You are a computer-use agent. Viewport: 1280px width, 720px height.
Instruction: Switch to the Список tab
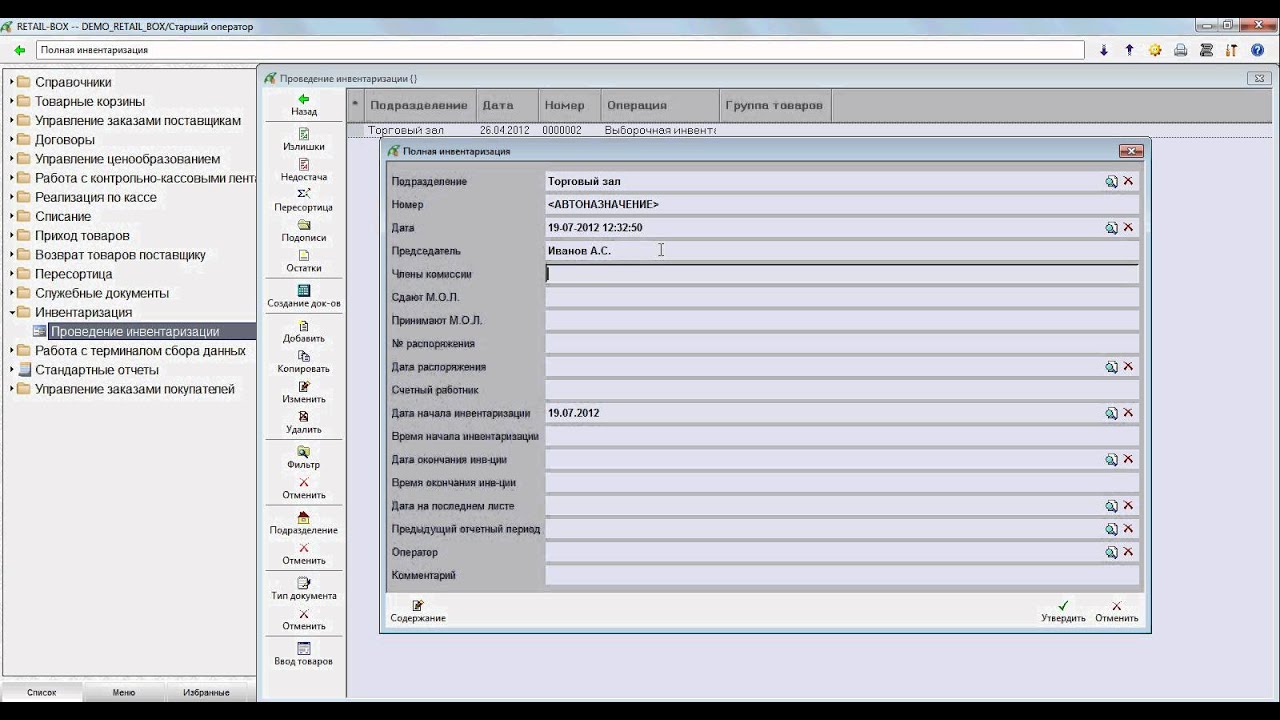pos(42,692)
